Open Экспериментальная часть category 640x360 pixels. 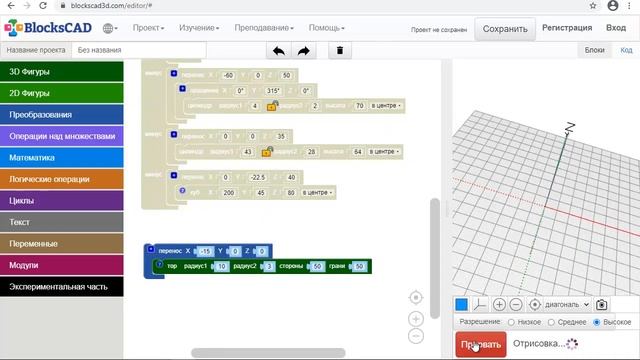pos(62,287)
